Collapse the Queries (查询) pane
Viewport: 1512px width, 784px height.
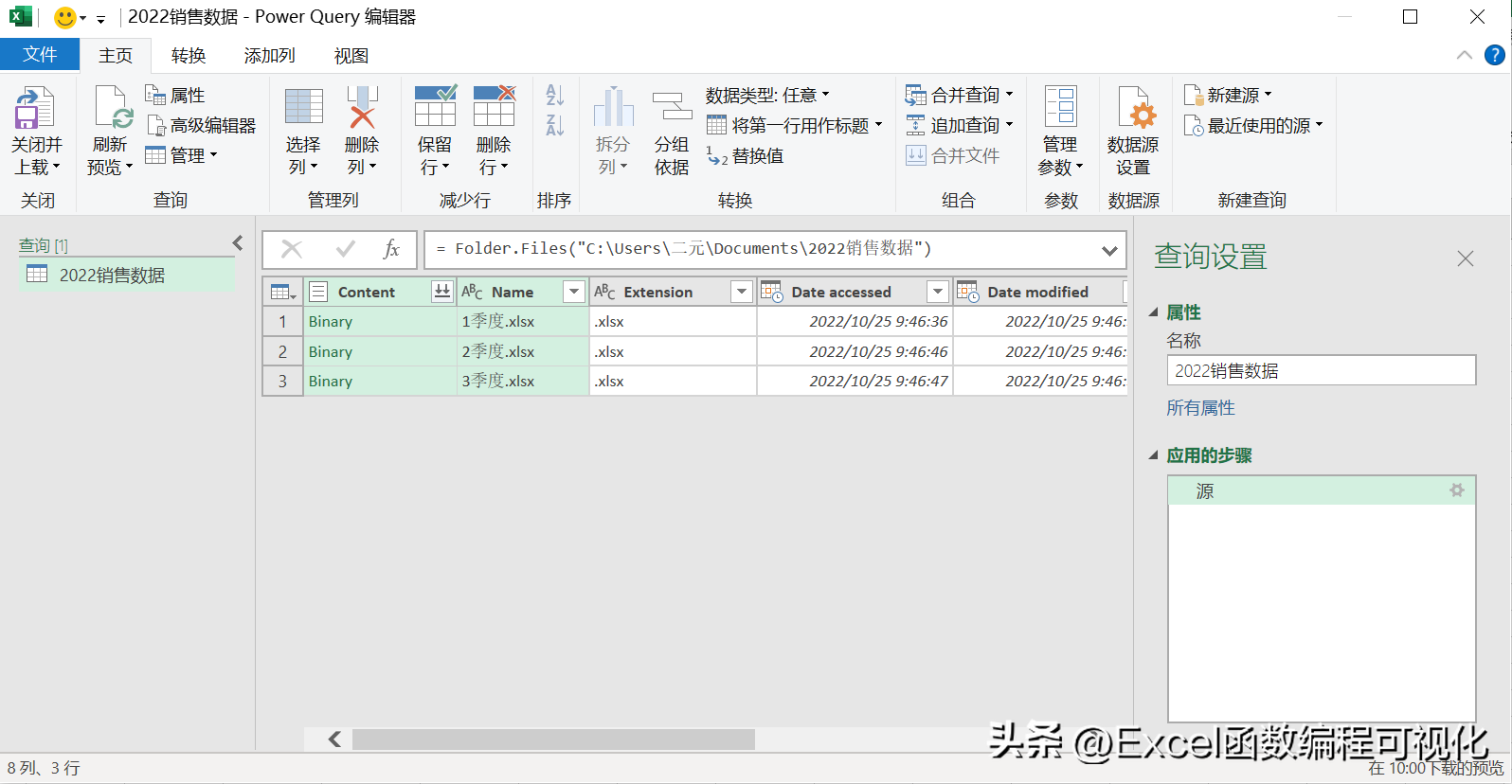(x=238, y=243)
